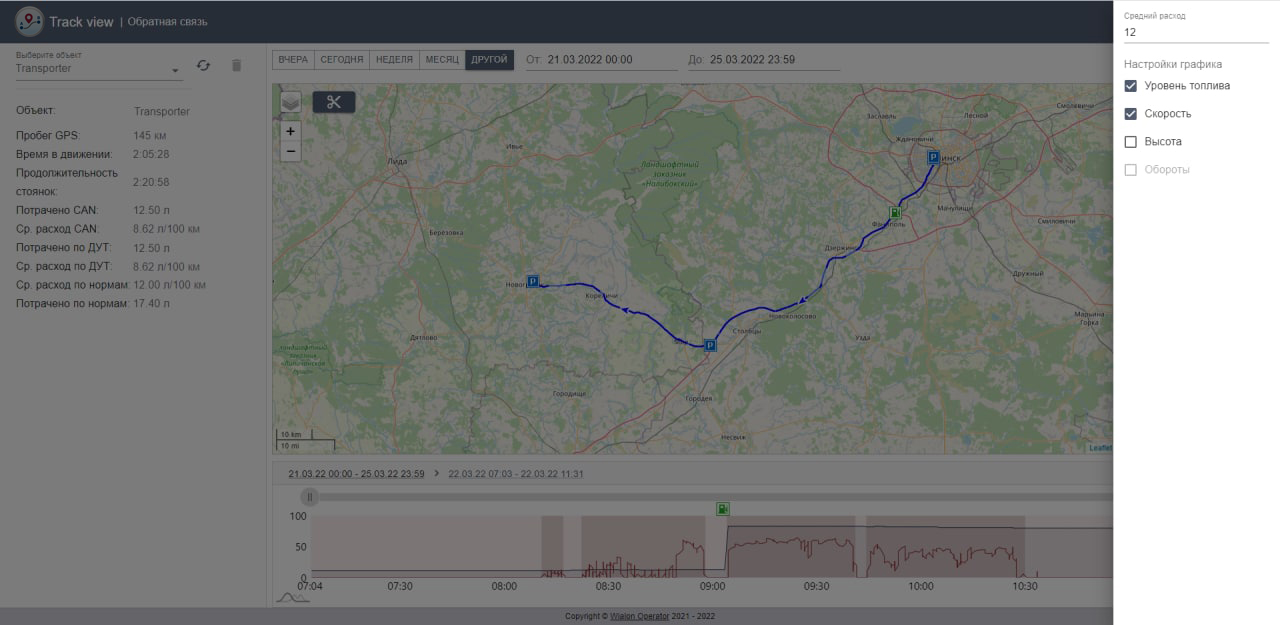The image size is (1280, 625).
Task: Click the fuel station marker on chart
Action: [x=722, y=509]
